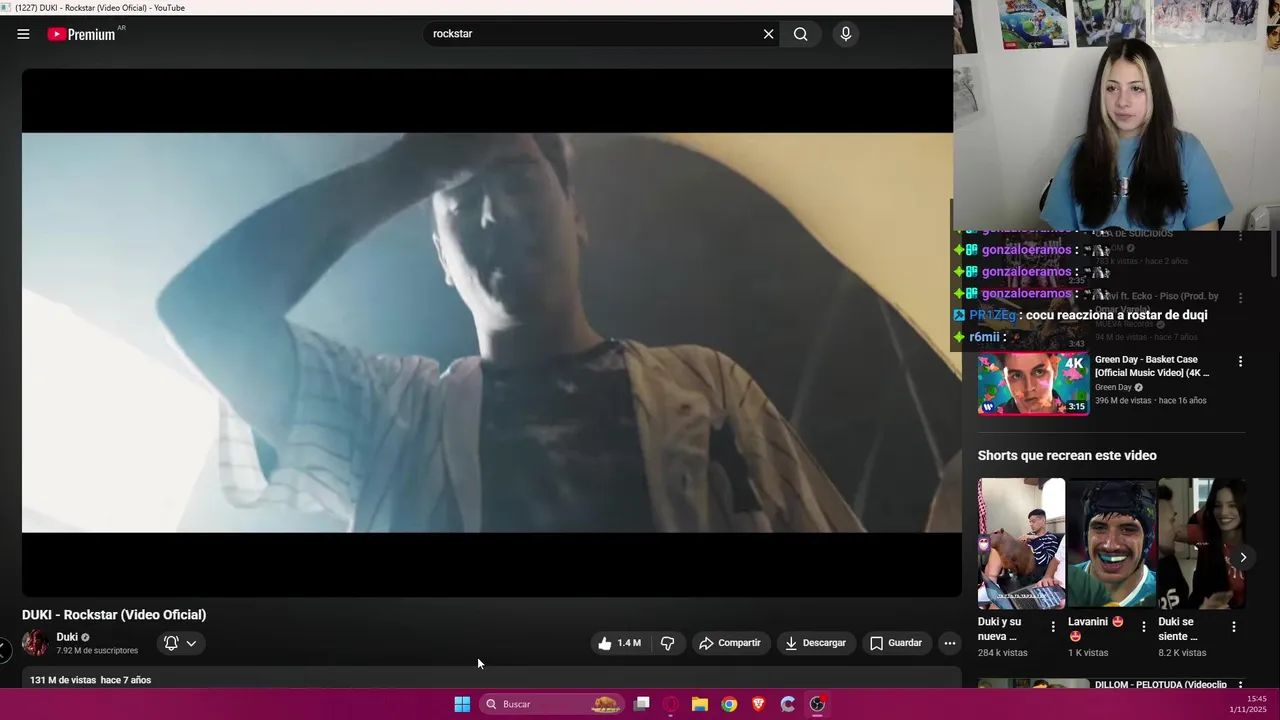Click the 'Shorts que recrean este video' heading
The height and width of the screenshot is (720, 1280).
click(x=1067, y=455)
